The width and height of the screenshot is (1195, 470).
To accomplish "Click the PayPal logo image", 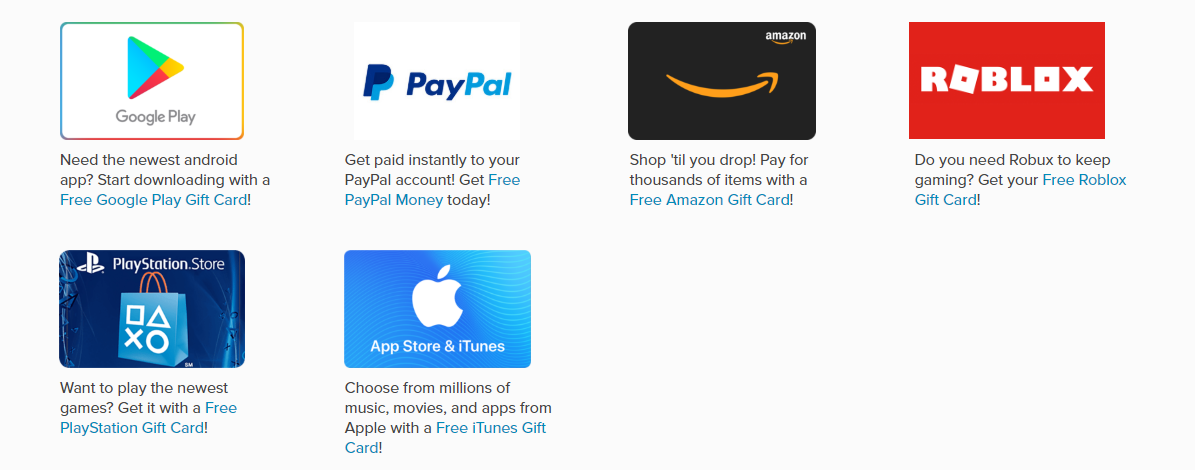I will click(437, 81).
